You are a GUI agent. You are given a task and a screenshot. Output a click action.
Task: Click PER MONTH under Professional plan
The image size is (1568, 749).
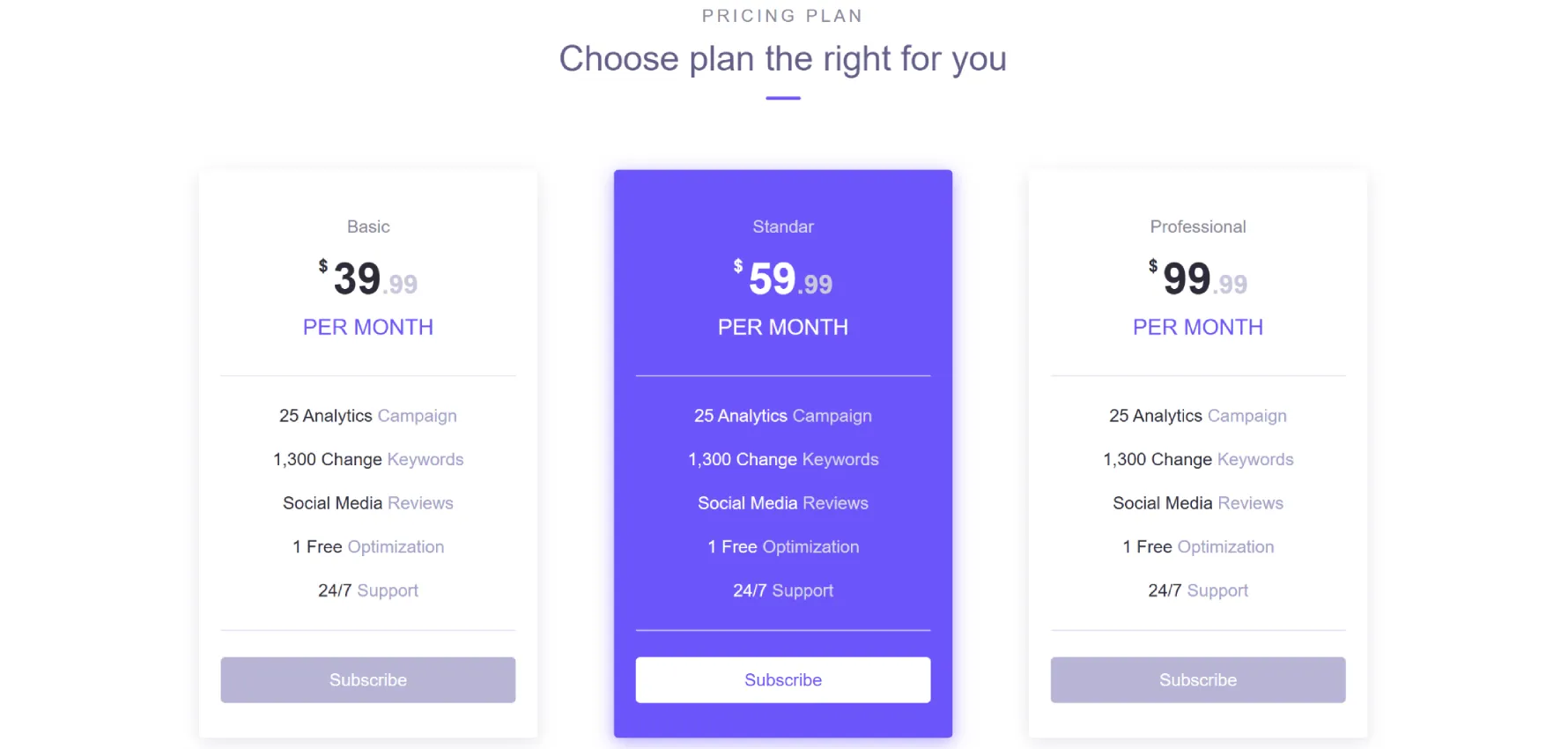pos(1198,327)
